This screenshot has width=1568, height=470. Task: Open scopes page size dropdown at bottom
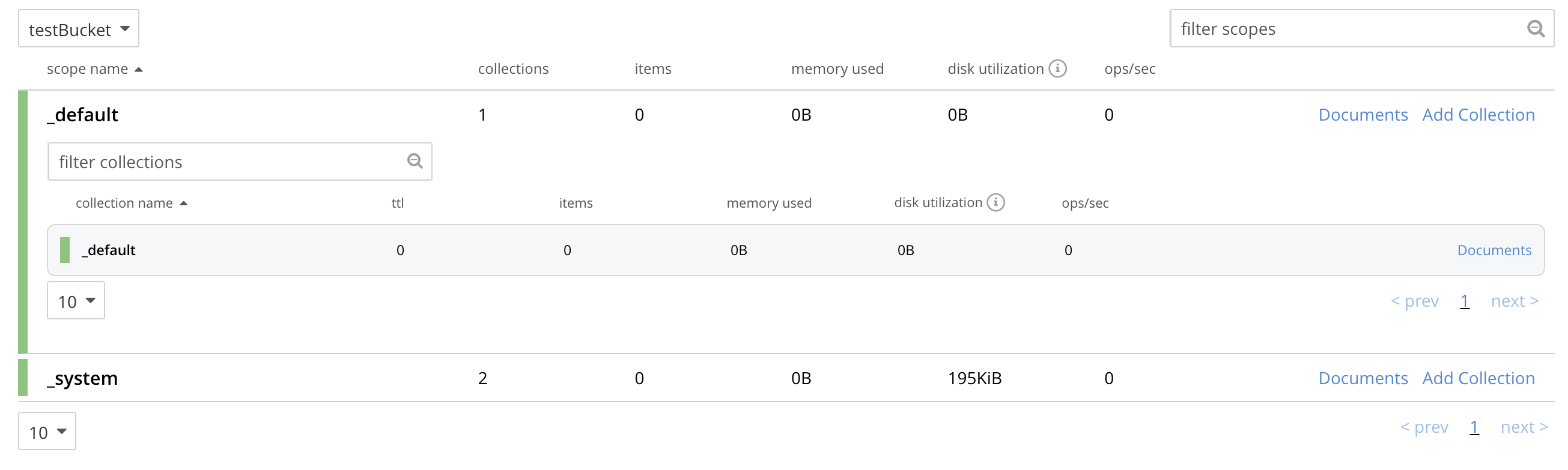pos(47,432)
